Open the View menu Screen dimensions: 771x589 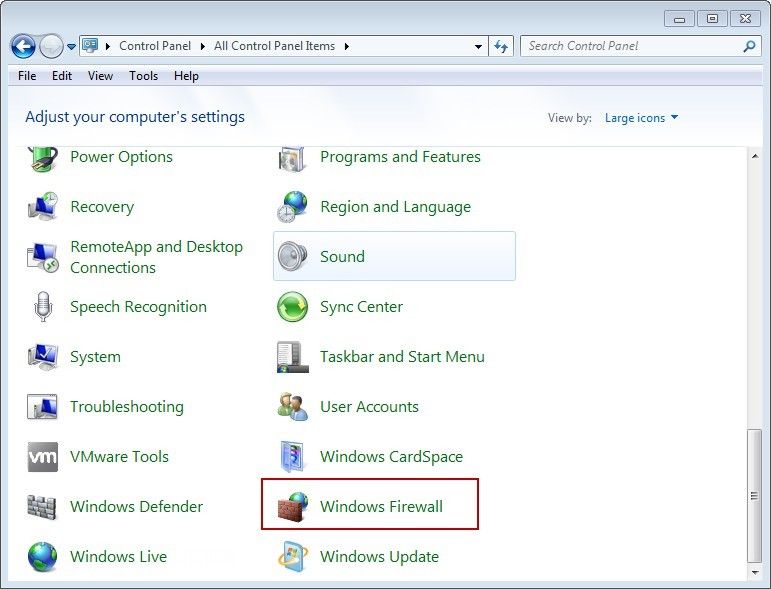click(x=100, y=76)
